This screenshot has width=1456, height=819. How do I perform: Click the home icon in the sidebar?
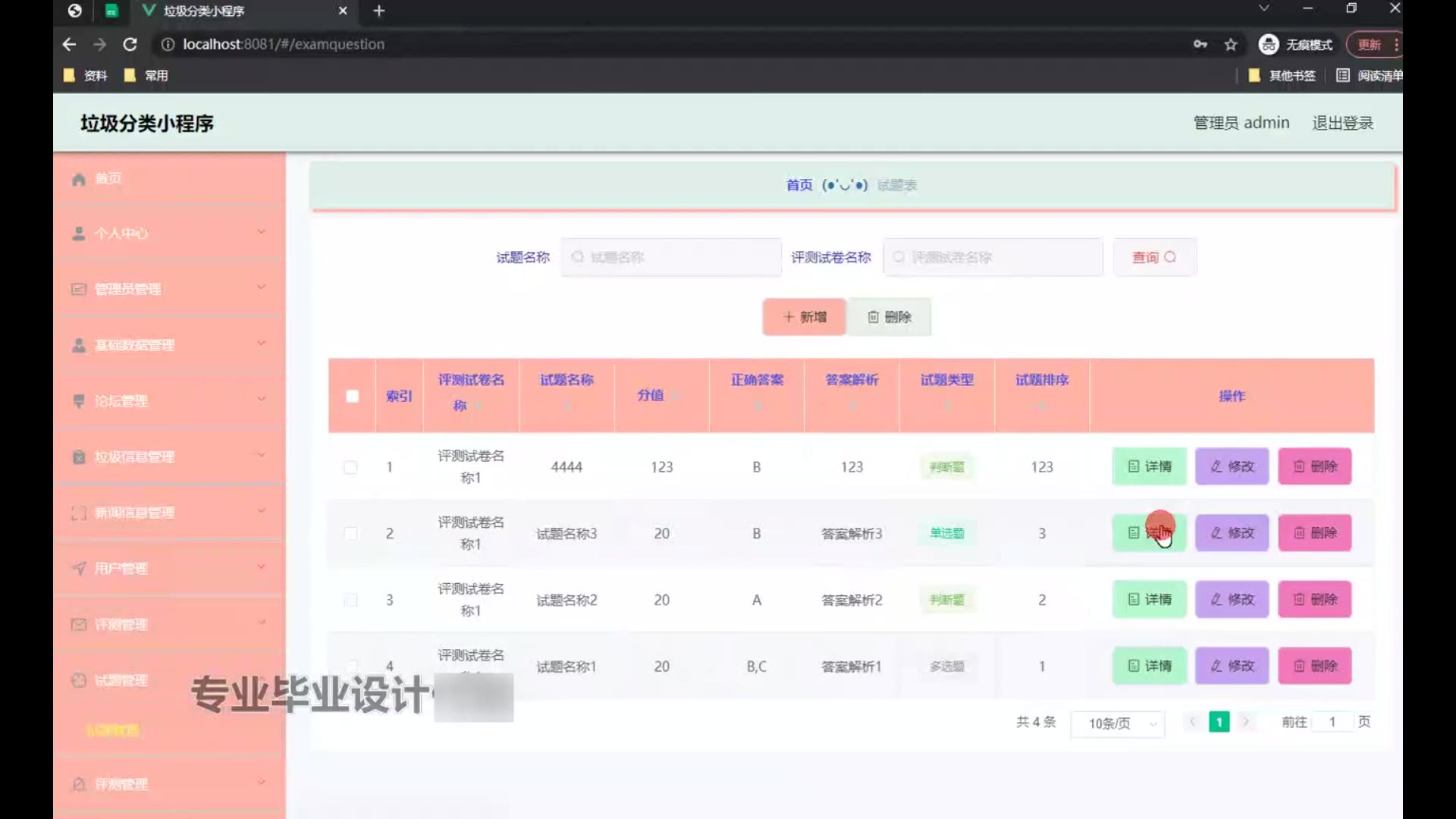79,179
